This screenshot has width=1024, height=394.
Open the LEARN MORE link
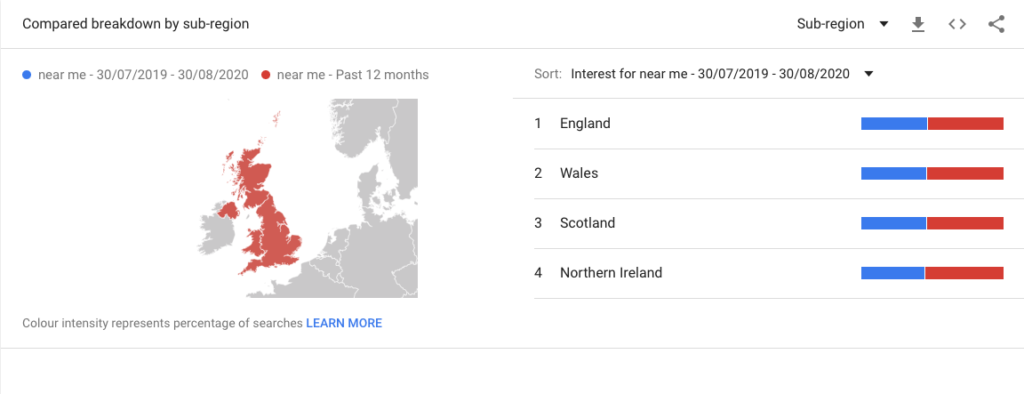click(x=344, y=323)
